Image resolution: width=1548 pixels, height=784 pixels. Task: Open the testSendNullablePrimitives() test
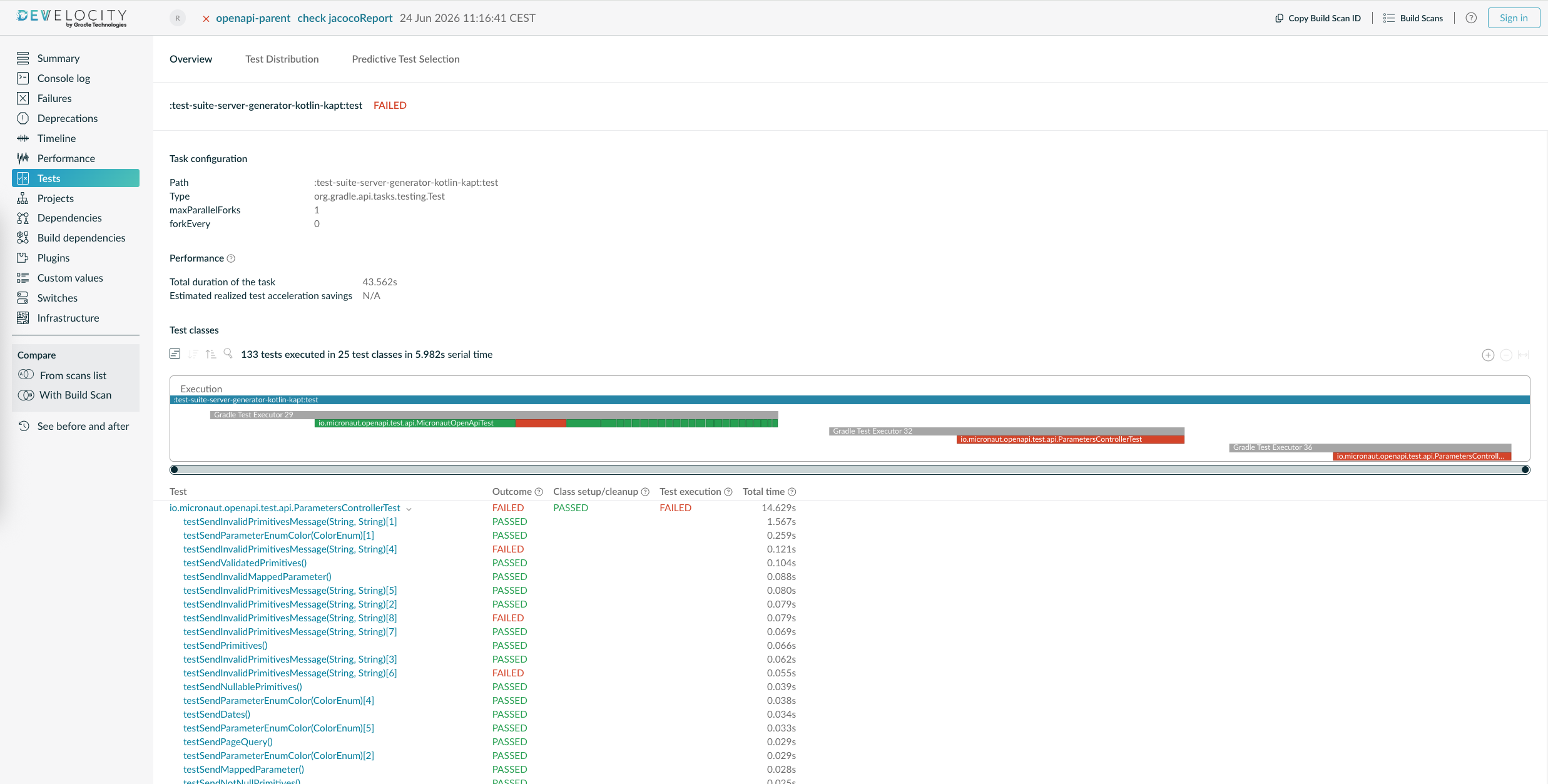tap(242, 687)
